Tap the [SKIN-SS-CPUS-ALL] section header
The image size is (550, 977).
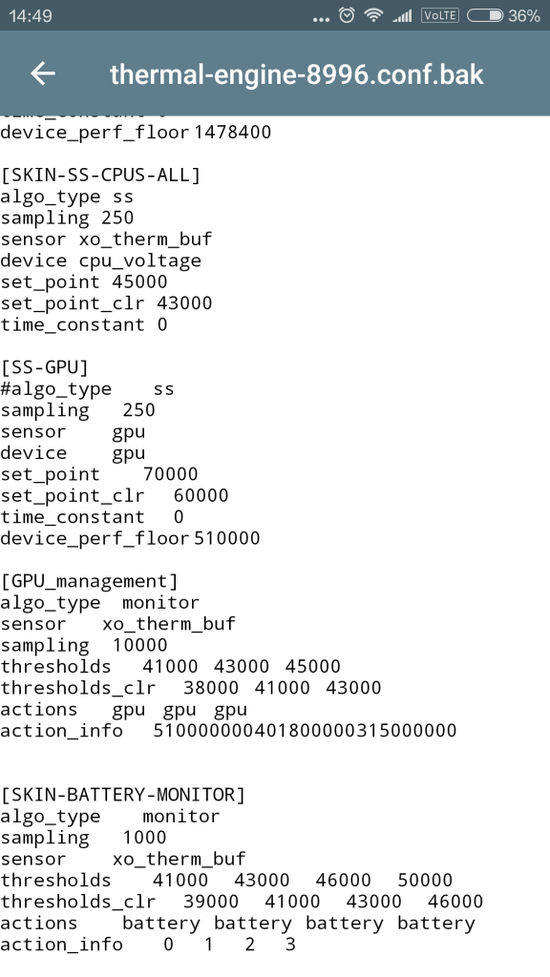coord(100,175)
